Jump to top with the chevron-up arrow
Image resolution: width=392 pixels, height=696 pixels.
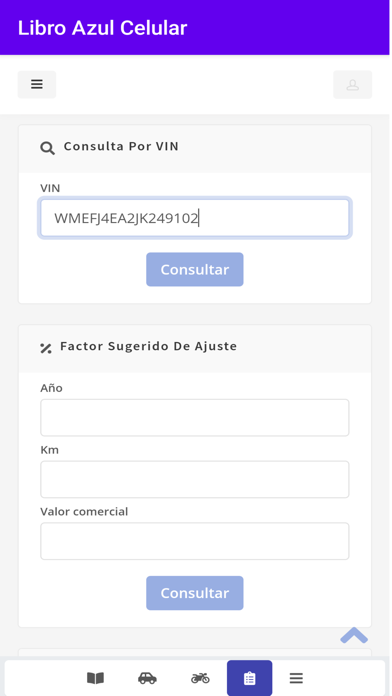point(354,635)
